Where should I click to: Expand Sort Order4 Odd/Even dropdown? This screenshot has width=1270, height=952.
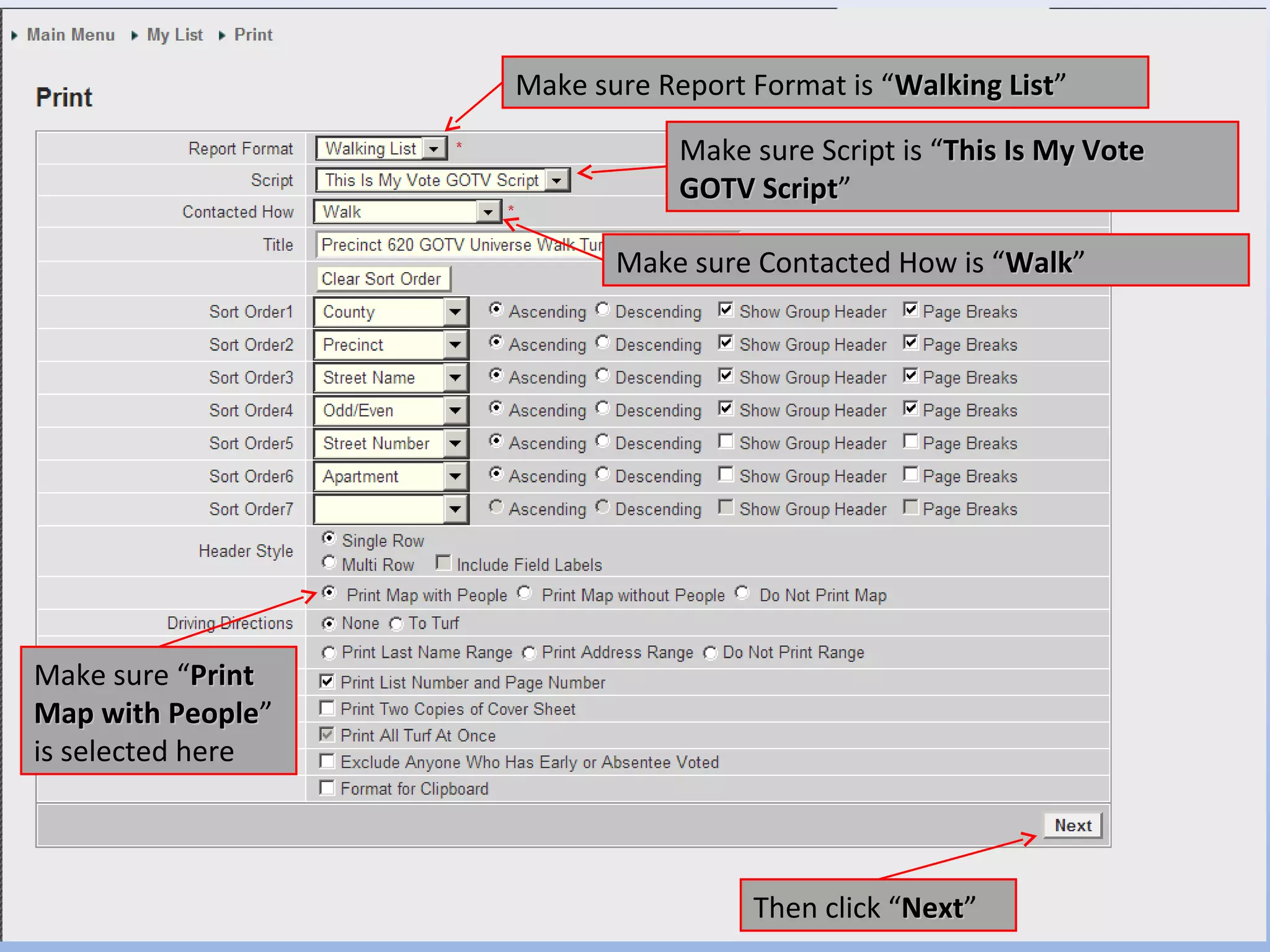pyautogui.click(x=391, y=410)
